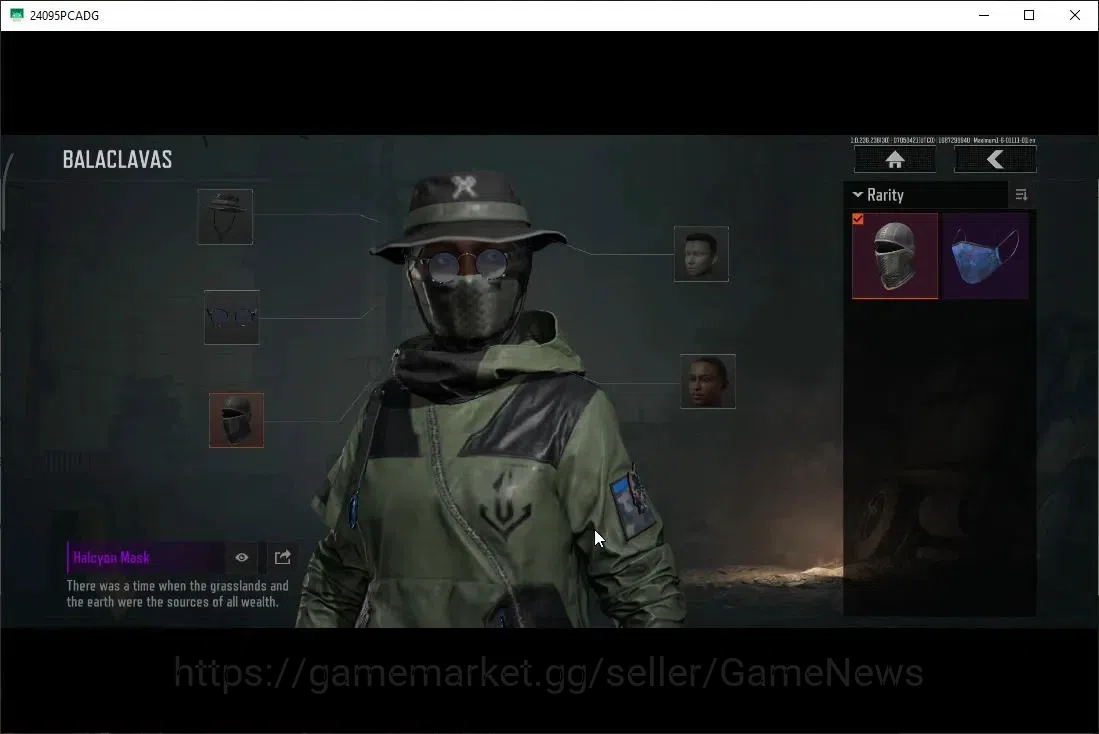Open the lower face head slot
Viewport: 1099px width, 734px height.
coord(708,381)
